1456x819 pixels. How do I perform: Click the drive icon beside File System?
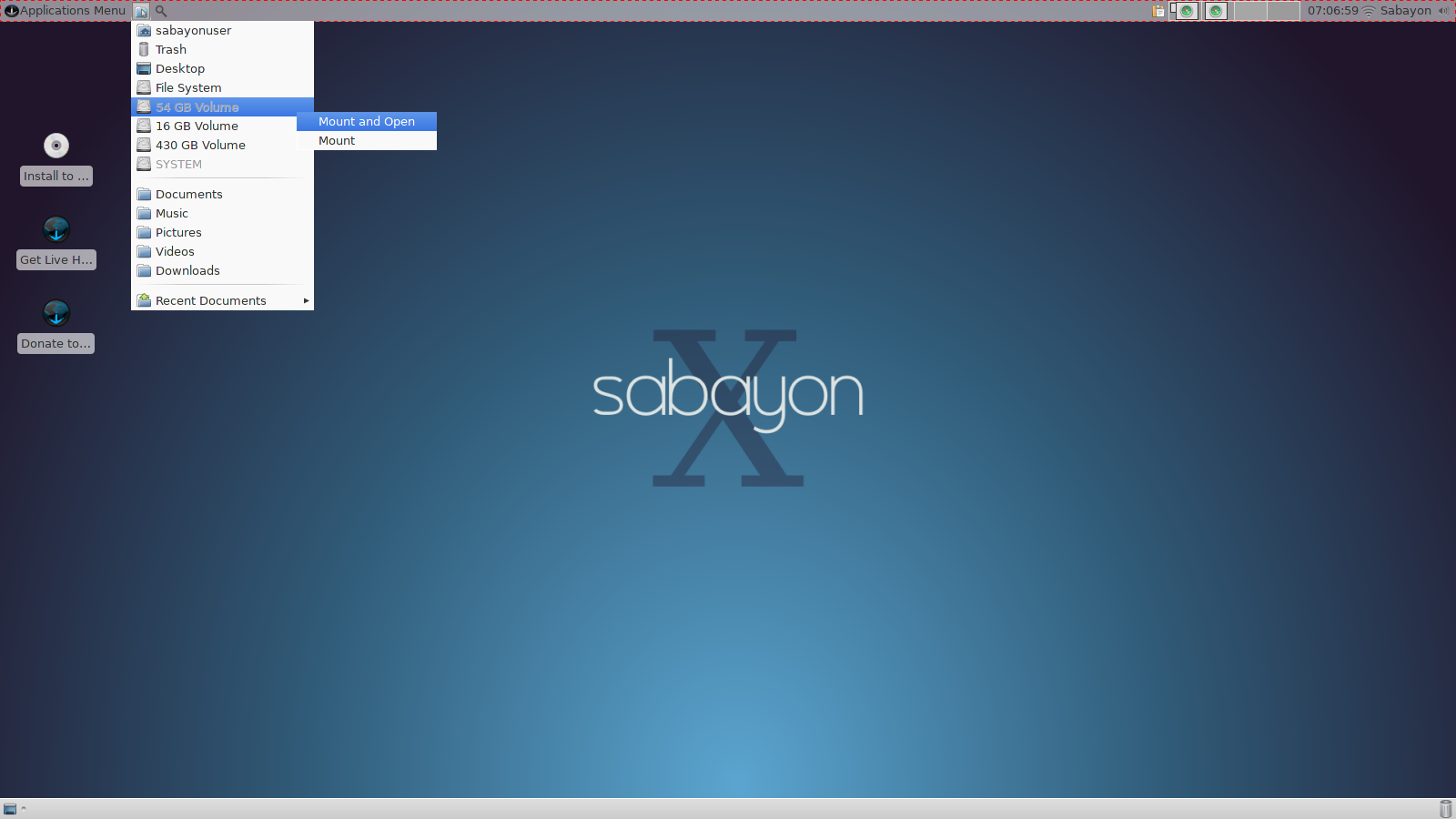pyautogui.click(x=144, y=87)
